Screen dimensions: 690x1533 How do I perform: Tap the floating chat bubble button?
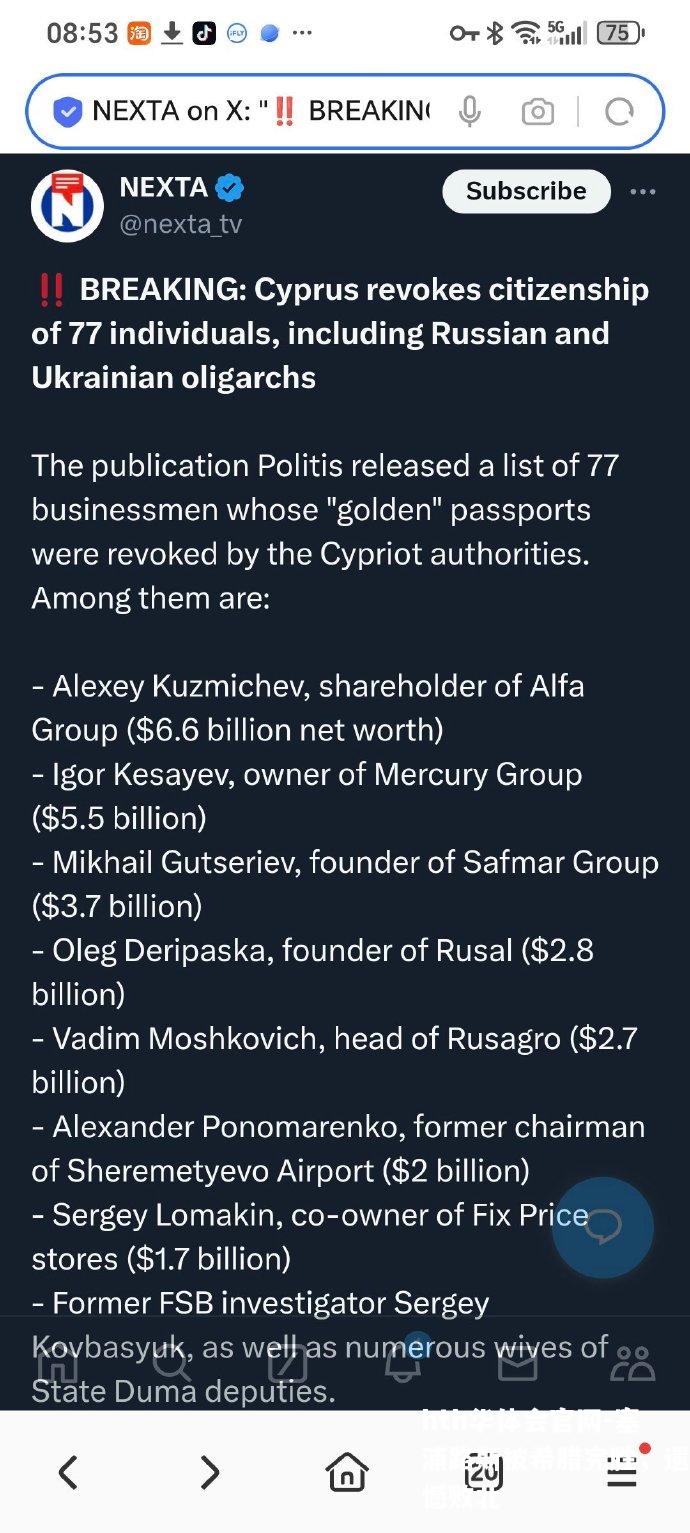coord(602,1227)
